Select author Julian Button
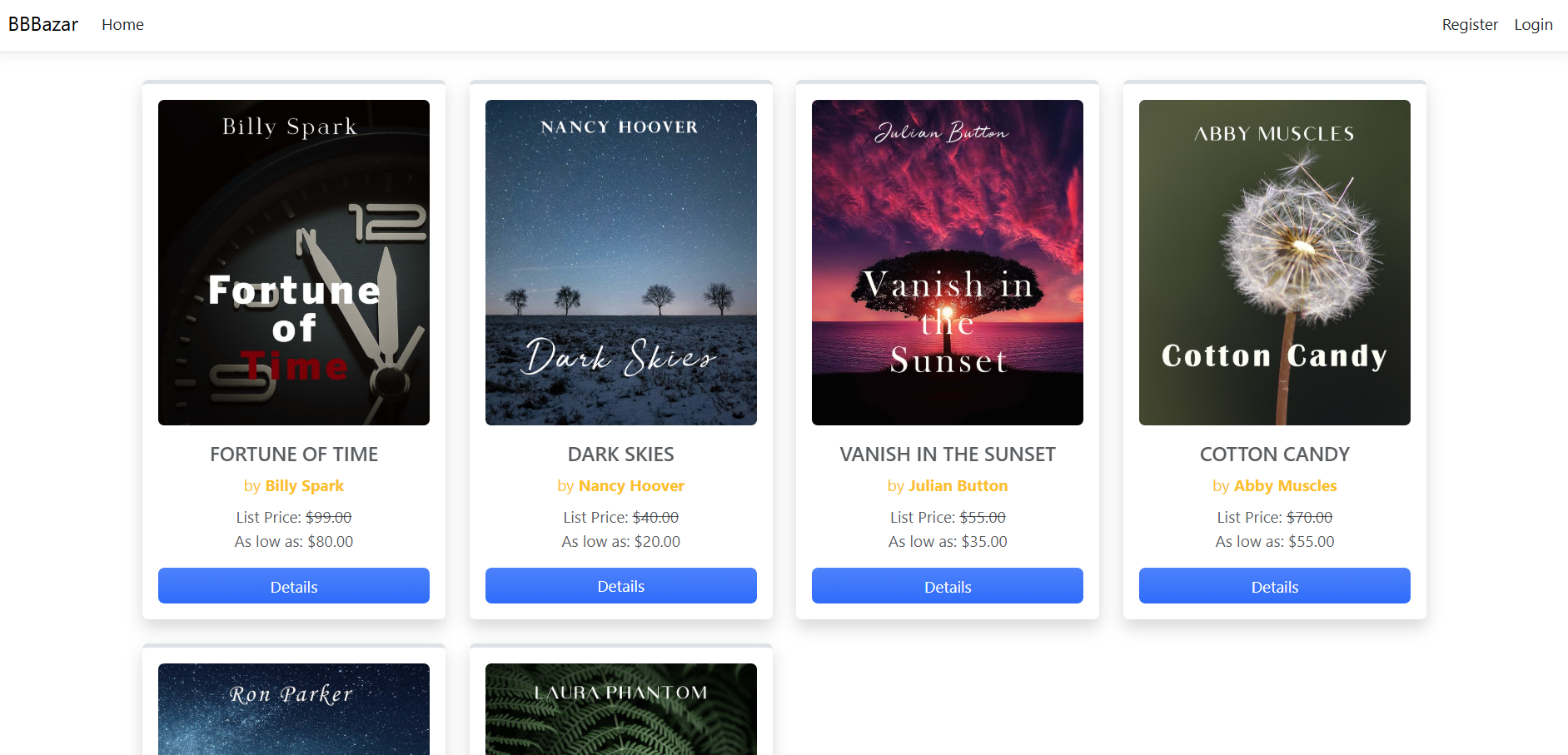 point(958,486)
